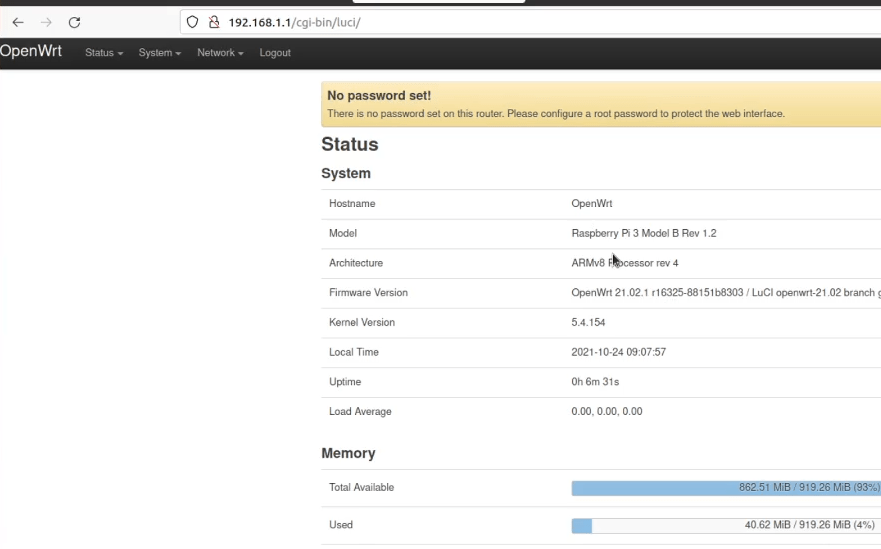Focus the address bar showing 192.168.1.1/cgi-bin/luci/

pos(530,22)
